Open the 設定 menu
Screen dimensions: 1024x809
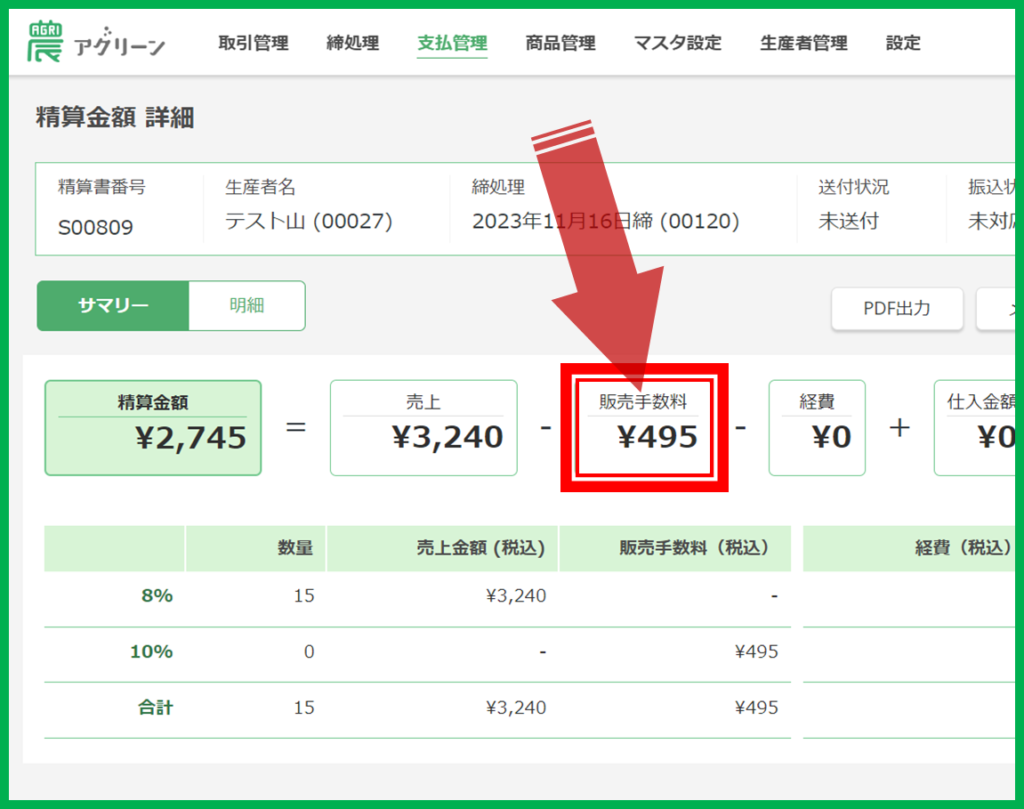coord(903,43)
